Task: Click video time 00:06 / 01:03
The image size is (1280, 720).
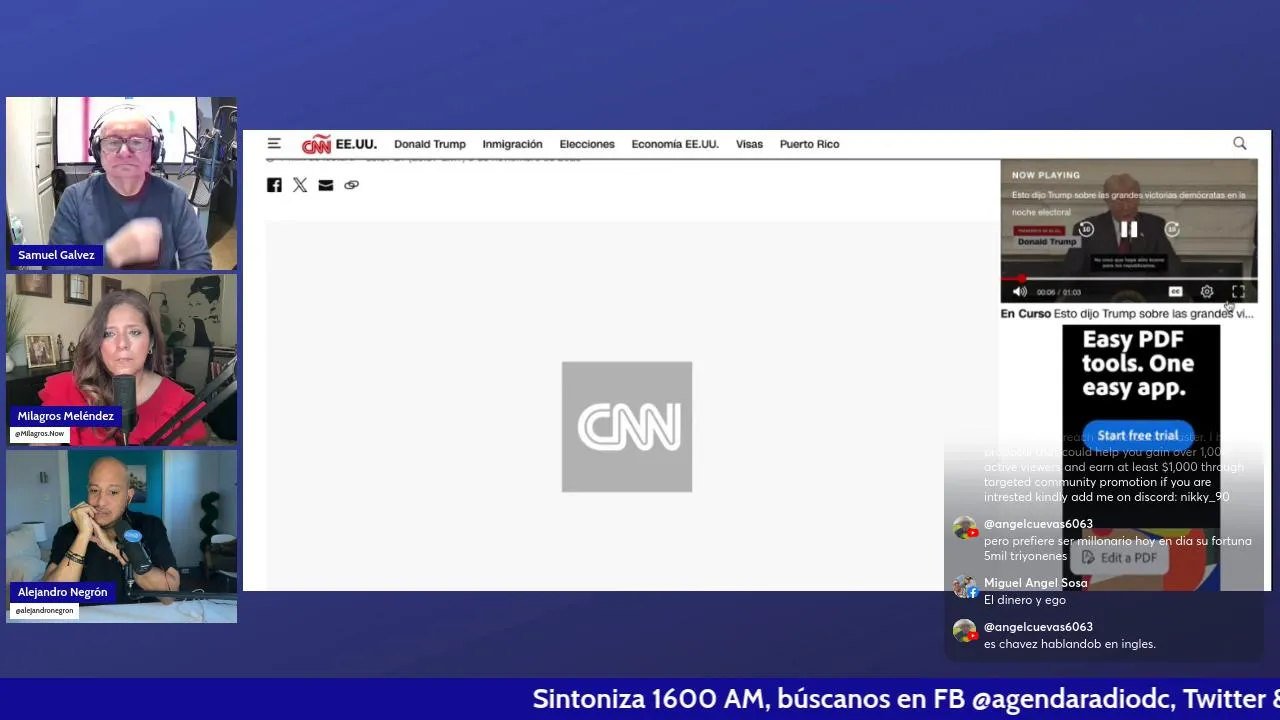Action: [1058, 292]
